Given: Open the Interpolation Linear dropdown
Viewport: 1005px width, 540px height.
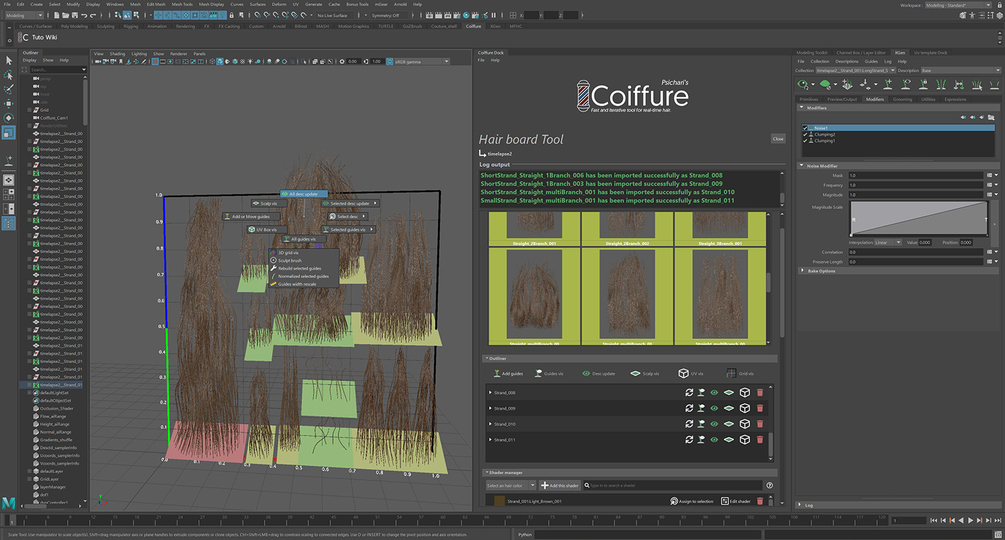Looking at the screenshot, I should pos(888,242).
